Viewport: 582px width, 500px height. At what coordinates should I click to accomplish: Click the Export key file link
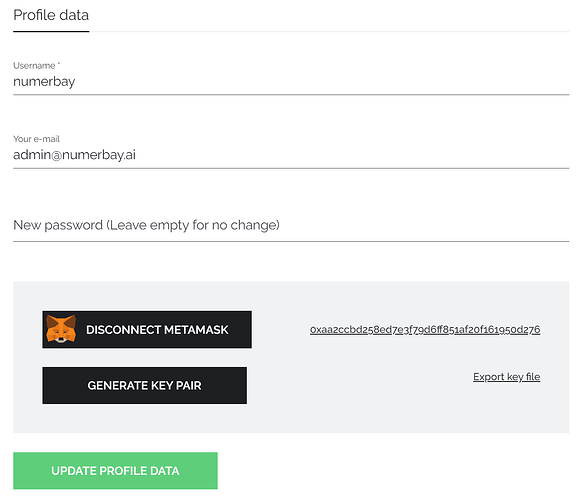coord(506,377)
